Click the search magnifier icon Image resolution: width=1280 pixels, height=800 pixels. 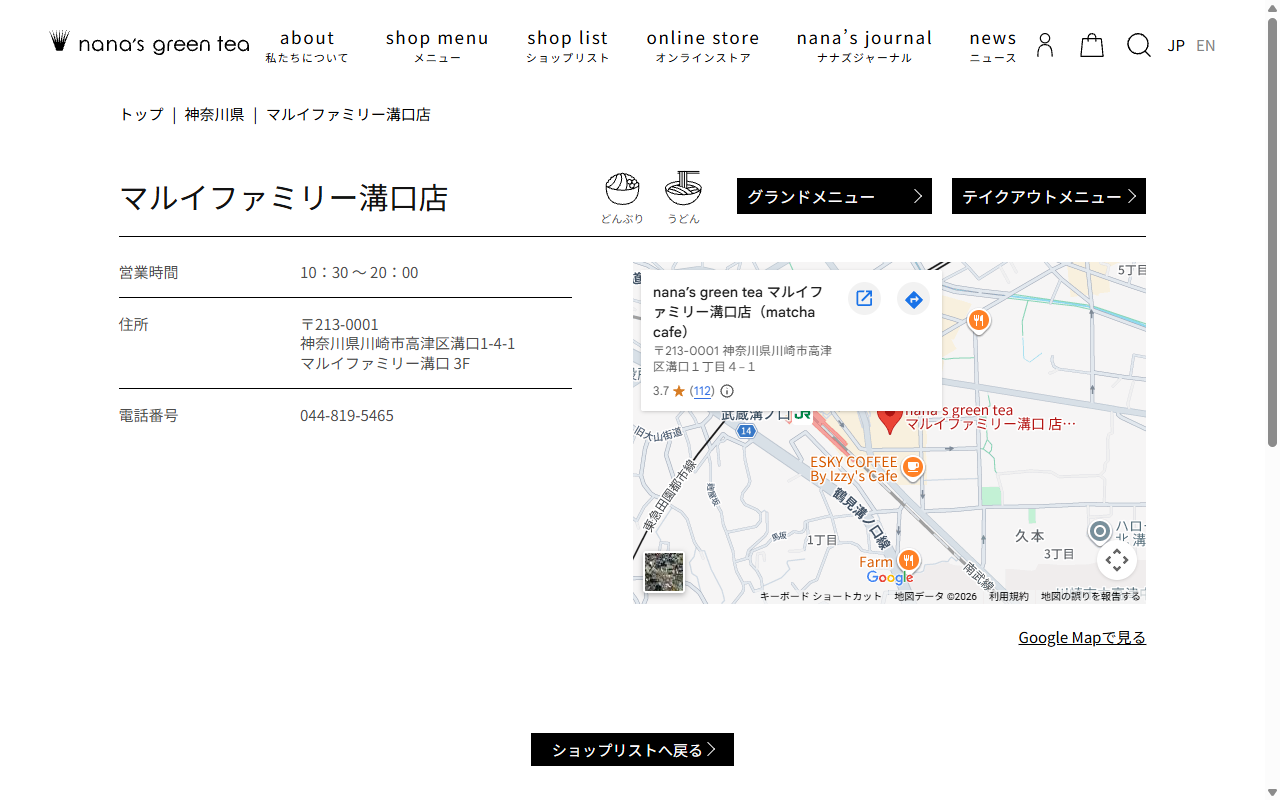click(1139, 45)
